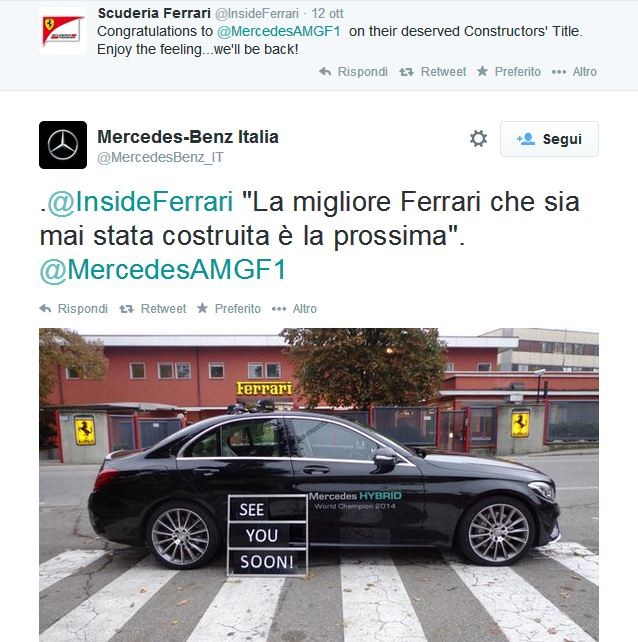
Task: Open Altro dots on Ferrari tweet
Action: tap(559, 72)
